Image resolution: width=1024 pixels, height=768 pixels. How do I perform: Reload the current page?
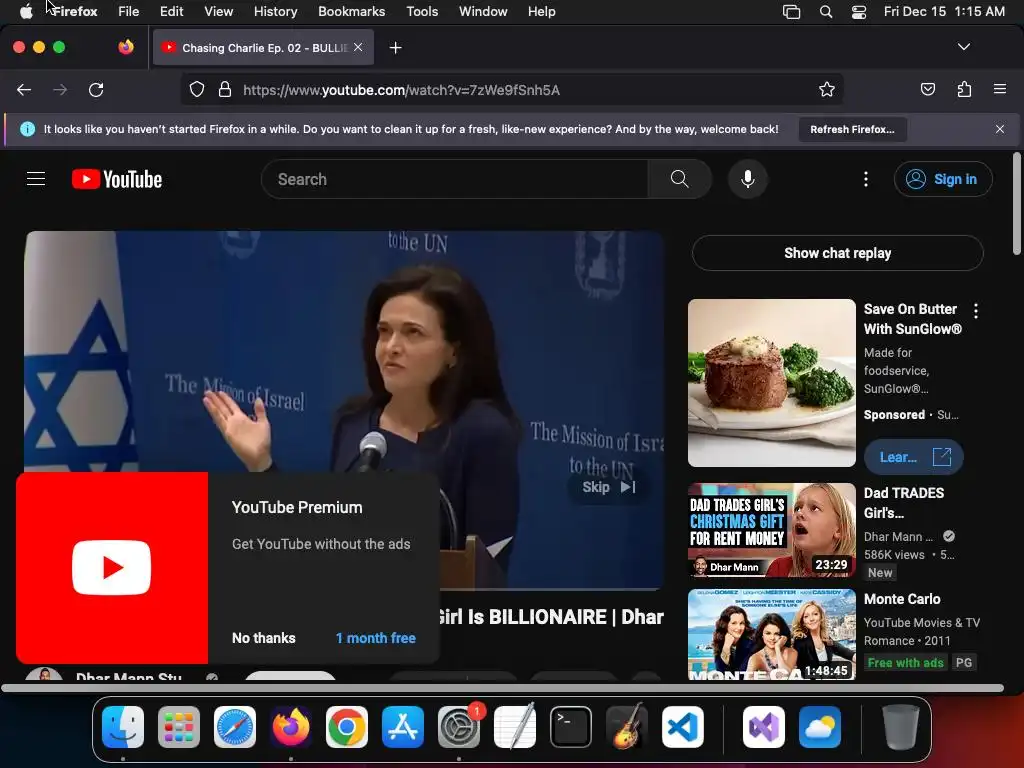point(96,90)
